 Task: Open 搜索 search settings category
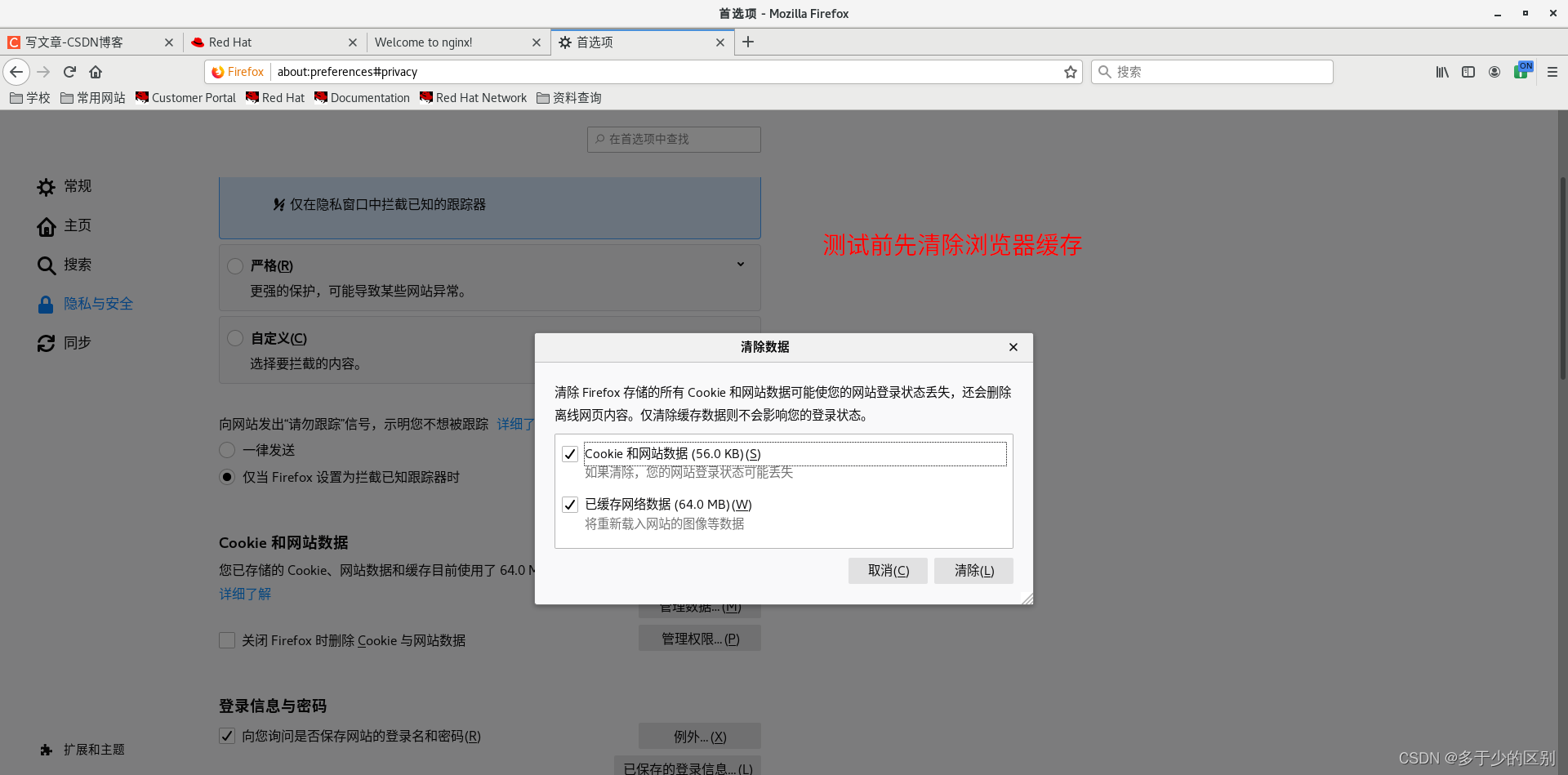[64, 265]
